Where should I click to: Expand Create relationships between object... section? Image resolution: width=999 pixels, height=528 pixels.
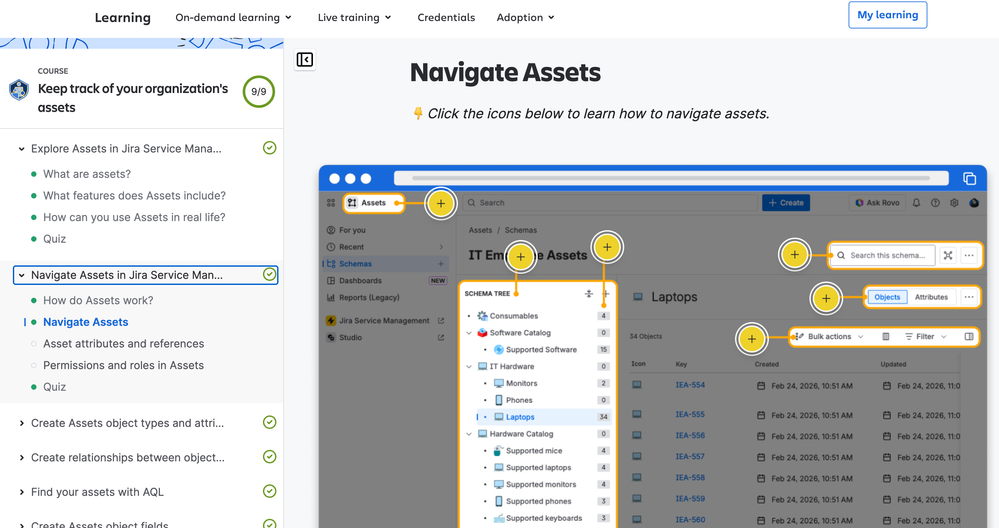pyautogui.click(x=21, y=457)
